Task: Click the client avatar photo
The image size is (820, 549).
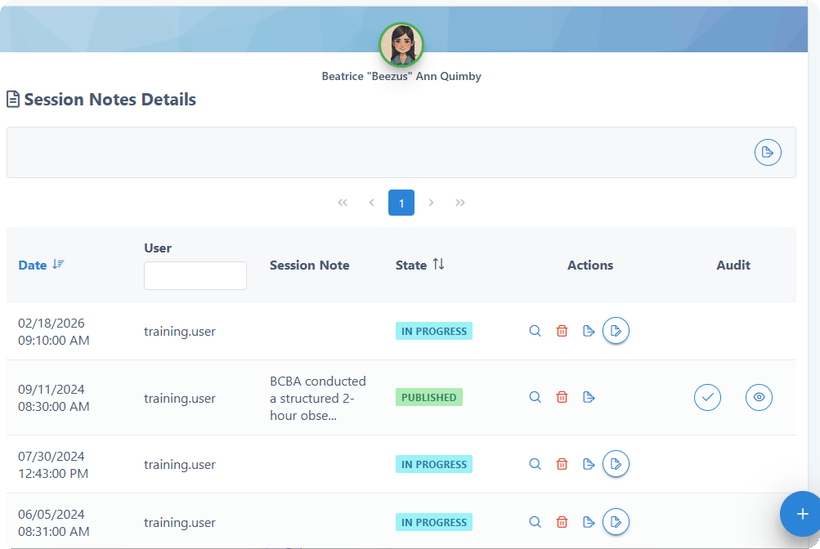Action: 401,45
